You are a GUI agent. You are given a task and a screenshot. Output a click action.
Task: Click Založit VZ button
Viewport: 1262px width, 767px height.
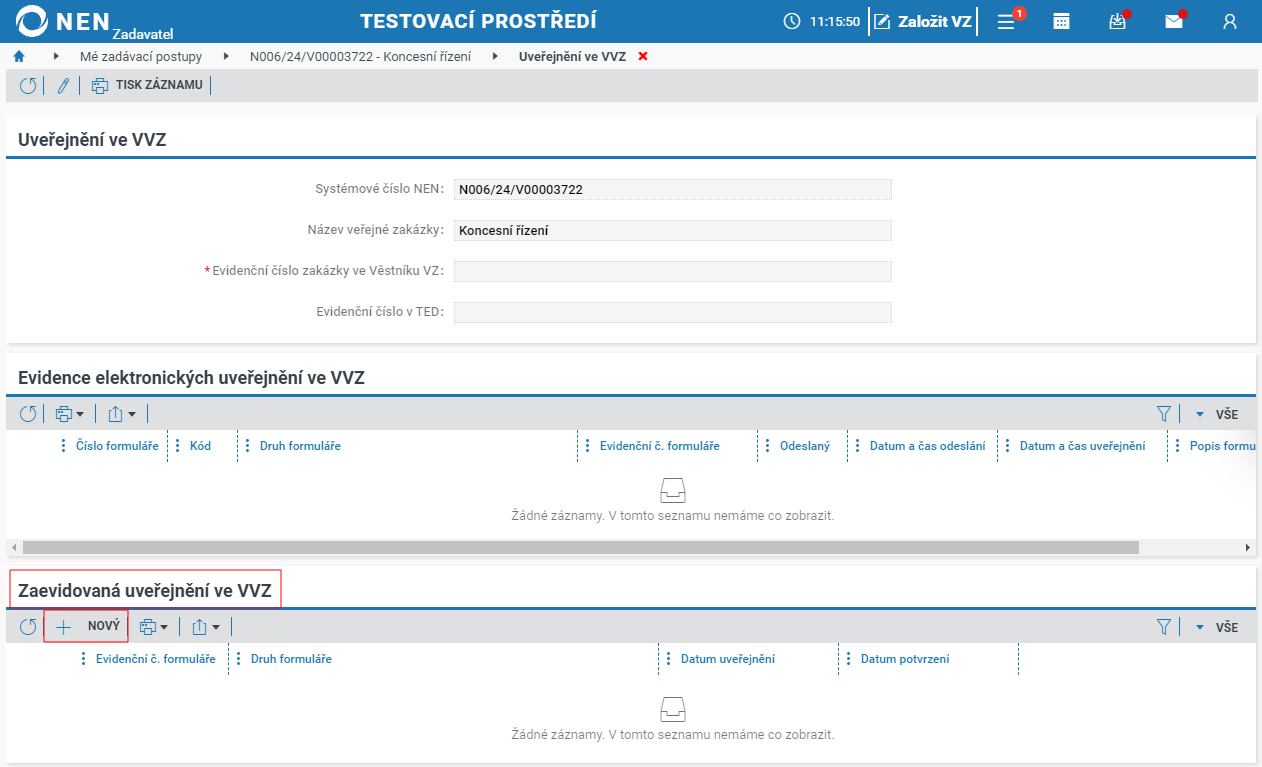923,21
